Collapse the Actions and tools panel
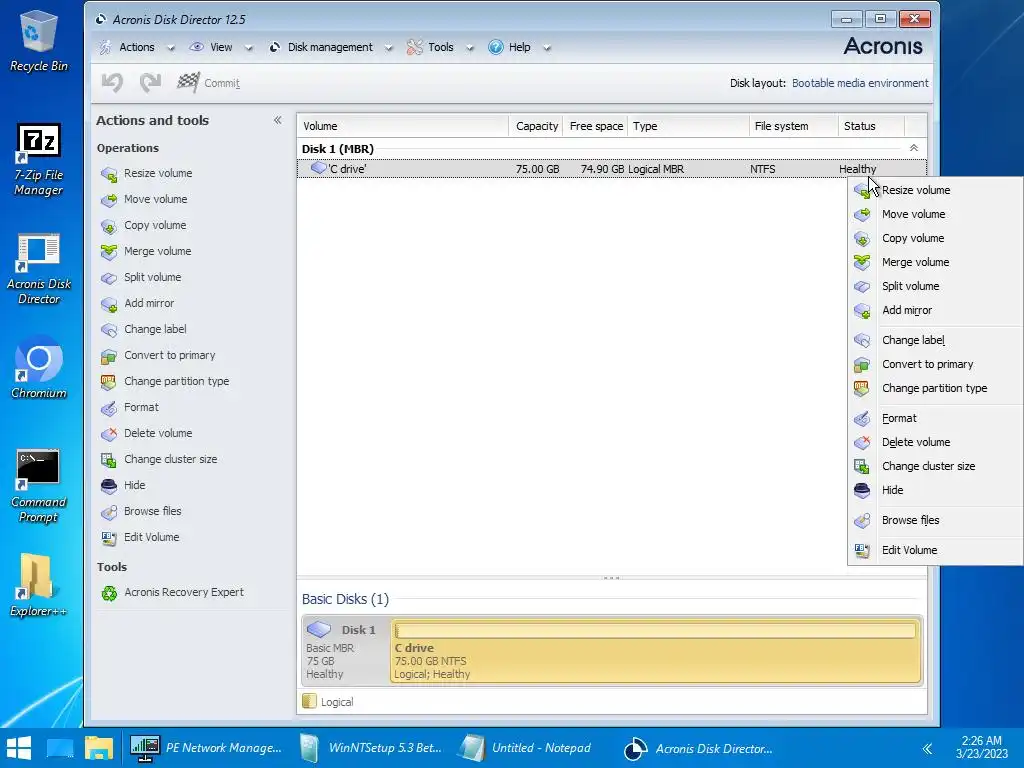This screenshot has height=768, width=1024. click(278, 120)
